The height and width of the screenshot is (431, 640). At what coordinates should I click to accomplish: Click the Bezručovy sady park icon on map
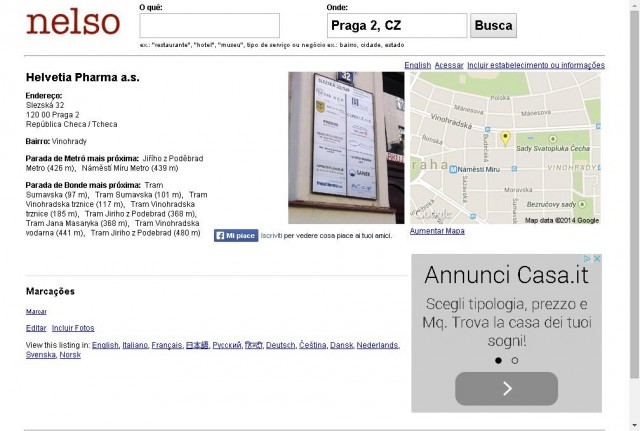click(582, 204)
